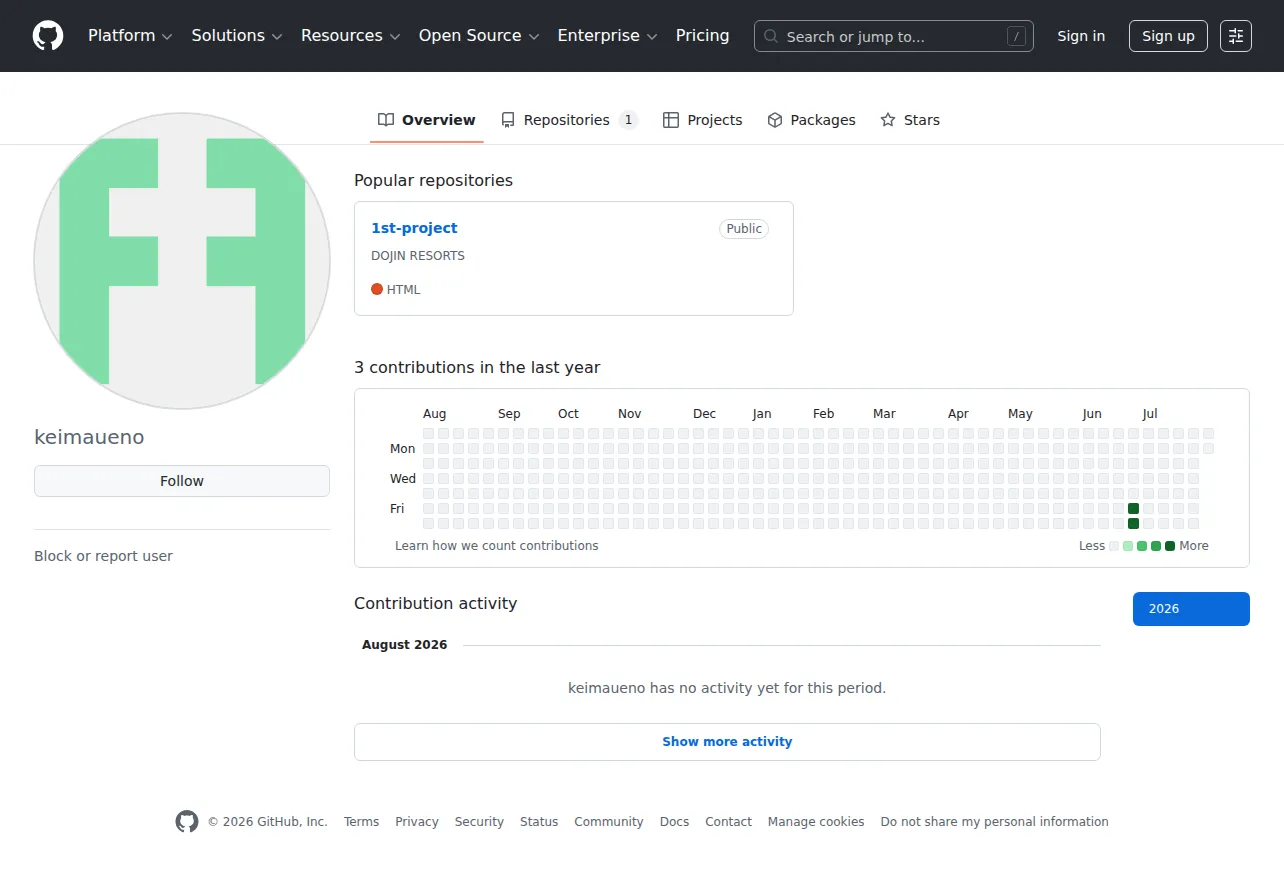
Task: Follow the user keimaueno
Action: coord(182,481)
